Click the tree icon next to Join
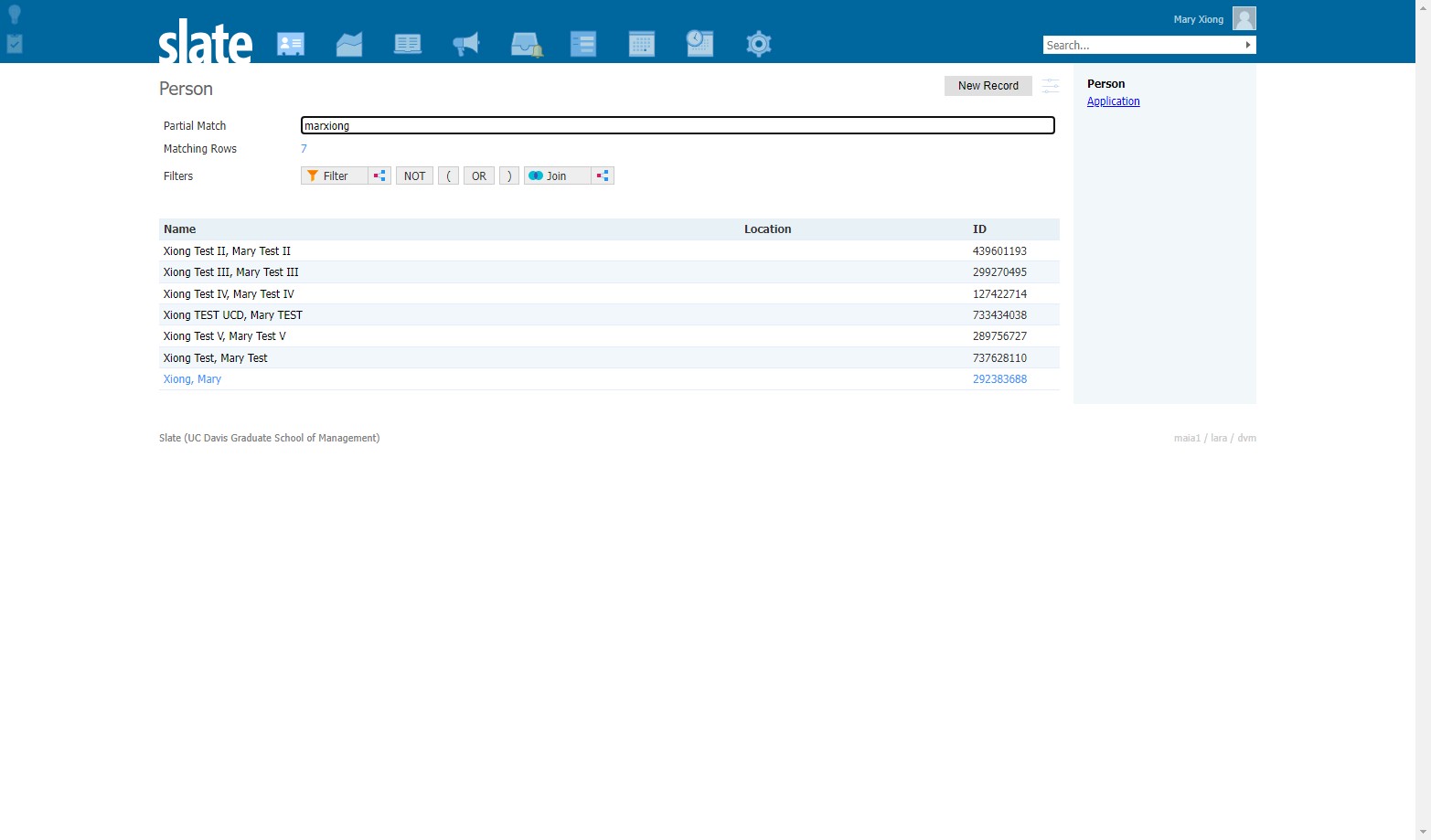The image size is (1431, 840). click(603, 175)
